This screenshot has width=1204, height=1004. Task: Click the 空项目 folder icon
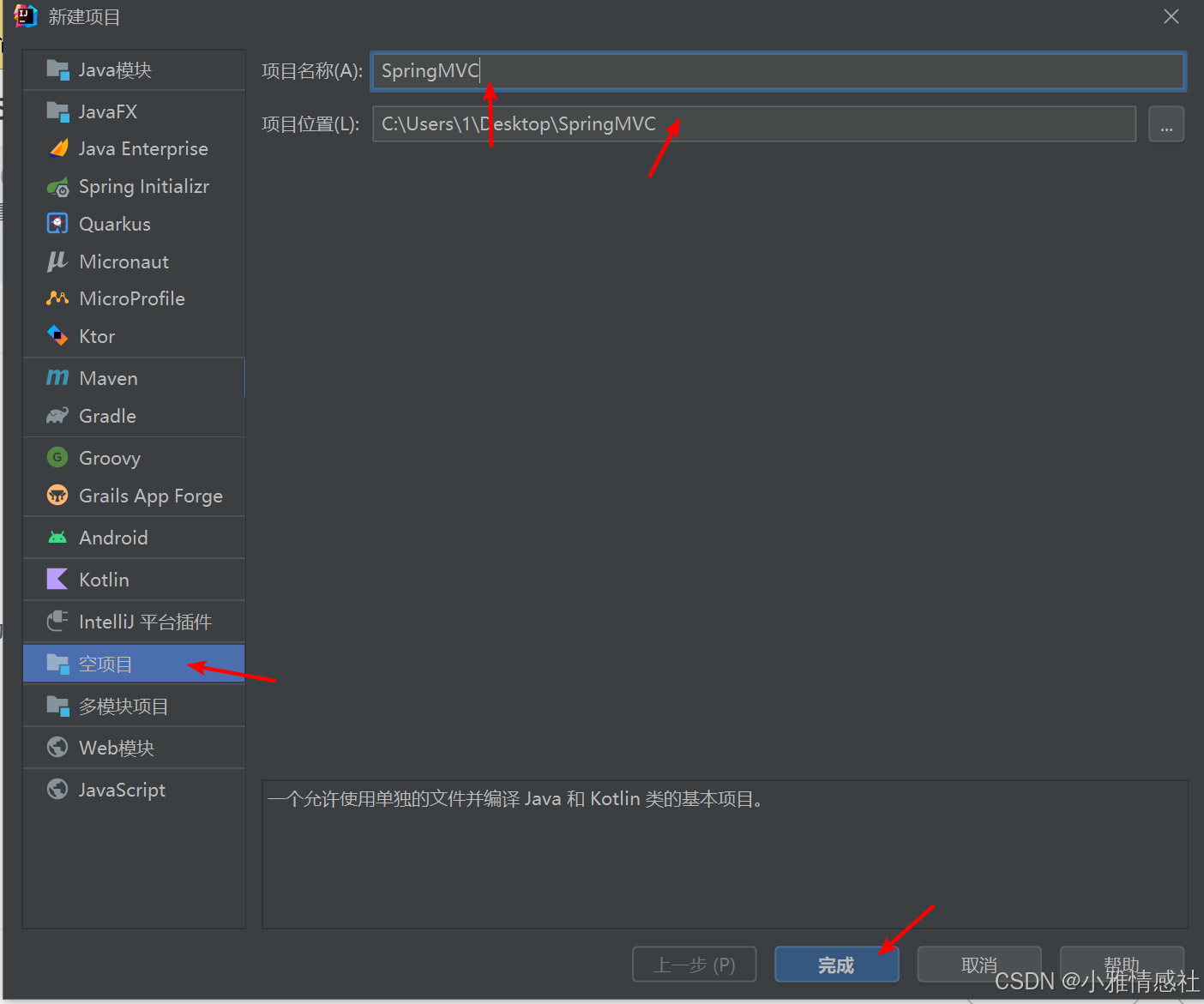click(57, 664)
